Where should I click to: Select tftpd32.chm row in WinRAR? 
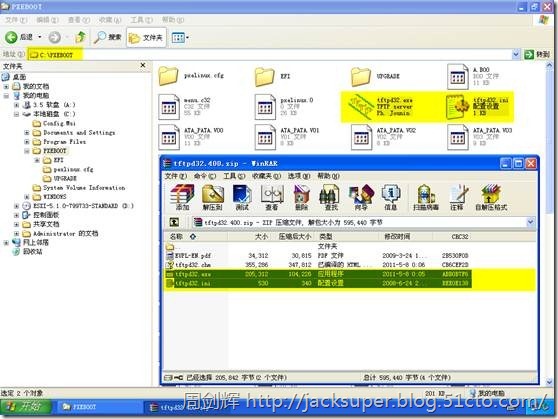click(317, 265)
